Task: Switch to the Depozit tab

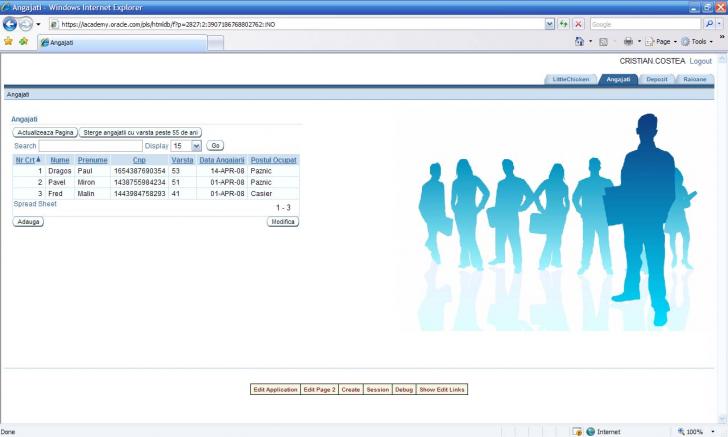Action: (x=657, y=78)
